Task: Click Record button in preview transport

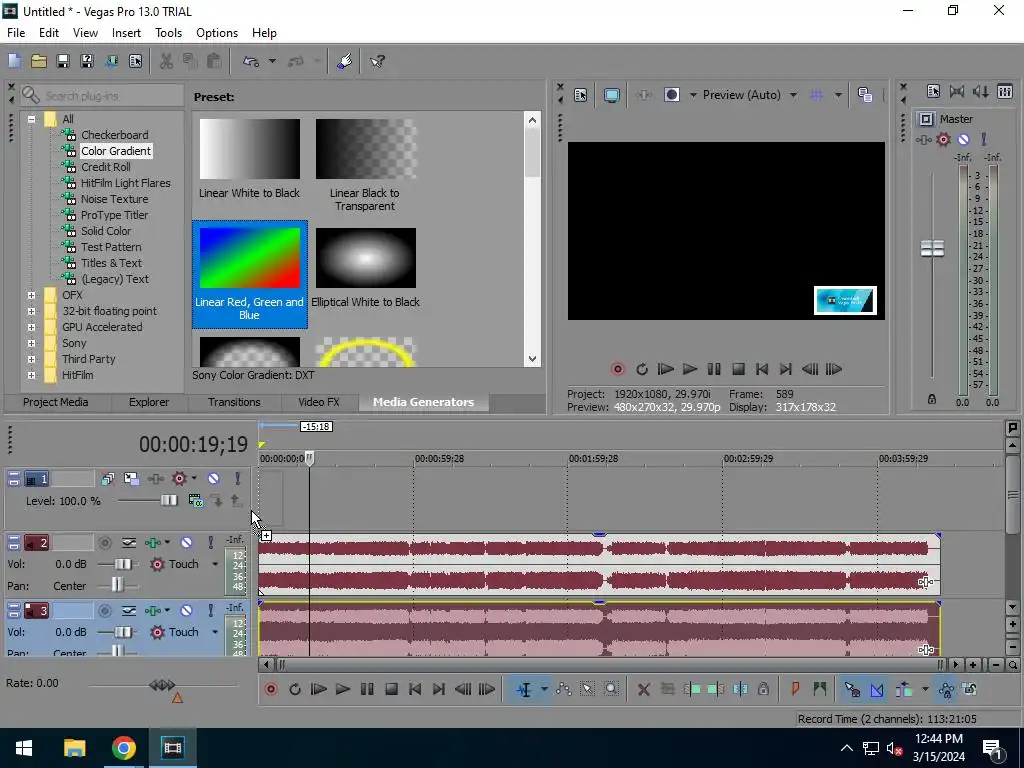Action: click(617, 370)
